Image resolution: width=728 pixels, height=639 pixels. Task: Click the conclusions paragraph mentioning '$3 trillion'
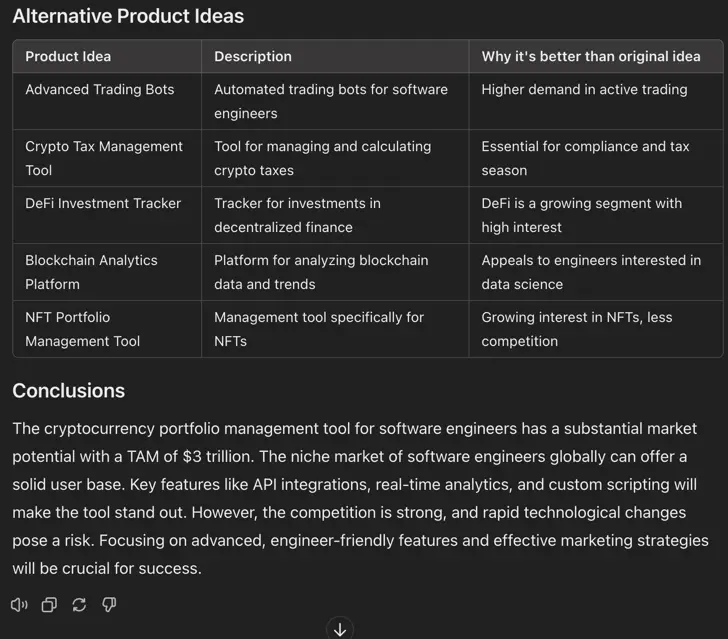361,498
